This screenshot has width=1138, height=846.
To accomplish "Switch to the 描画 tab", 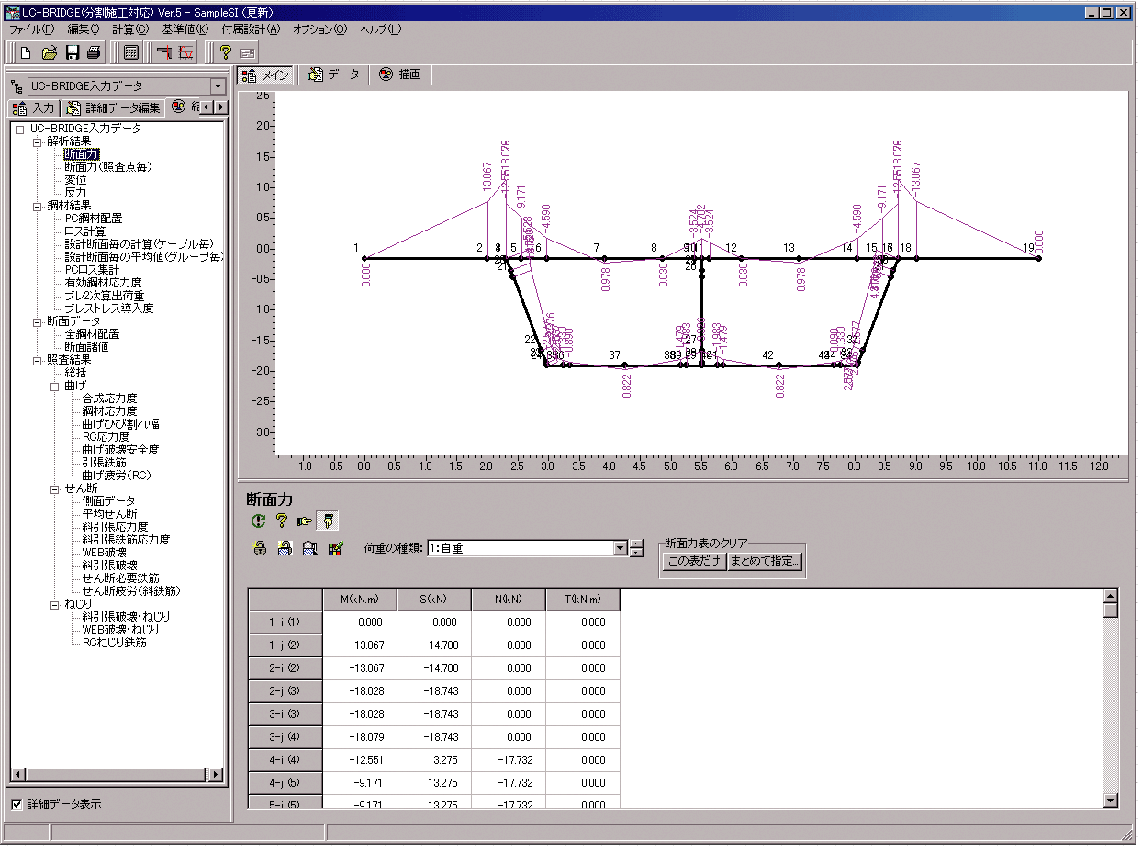I will [400, 75].
